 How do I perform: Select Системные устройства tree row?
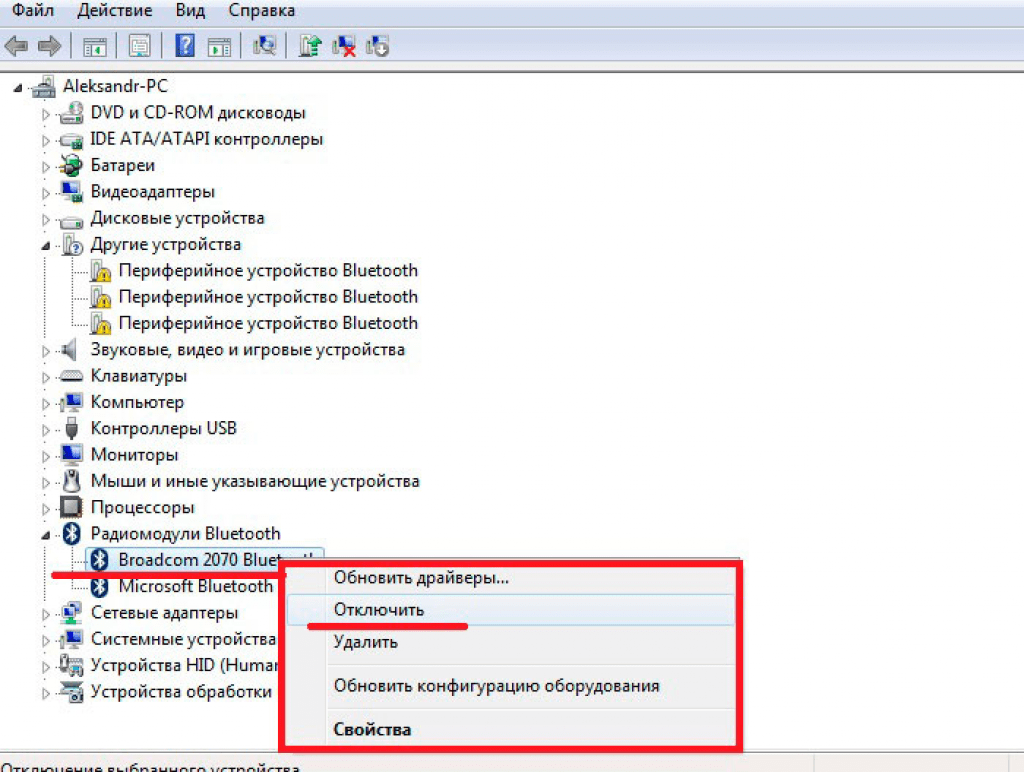184,639
